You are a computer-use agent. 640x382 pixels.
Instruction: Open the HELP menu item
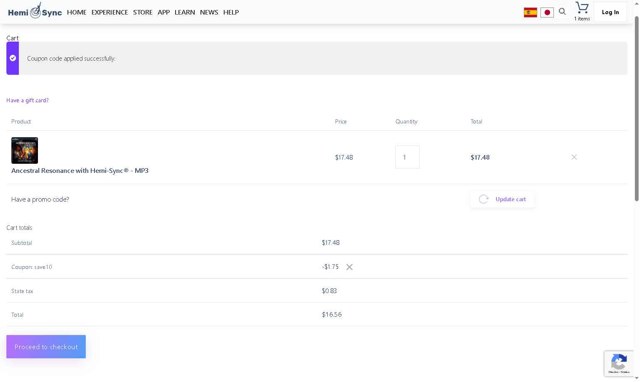click(x=231, y=12)
